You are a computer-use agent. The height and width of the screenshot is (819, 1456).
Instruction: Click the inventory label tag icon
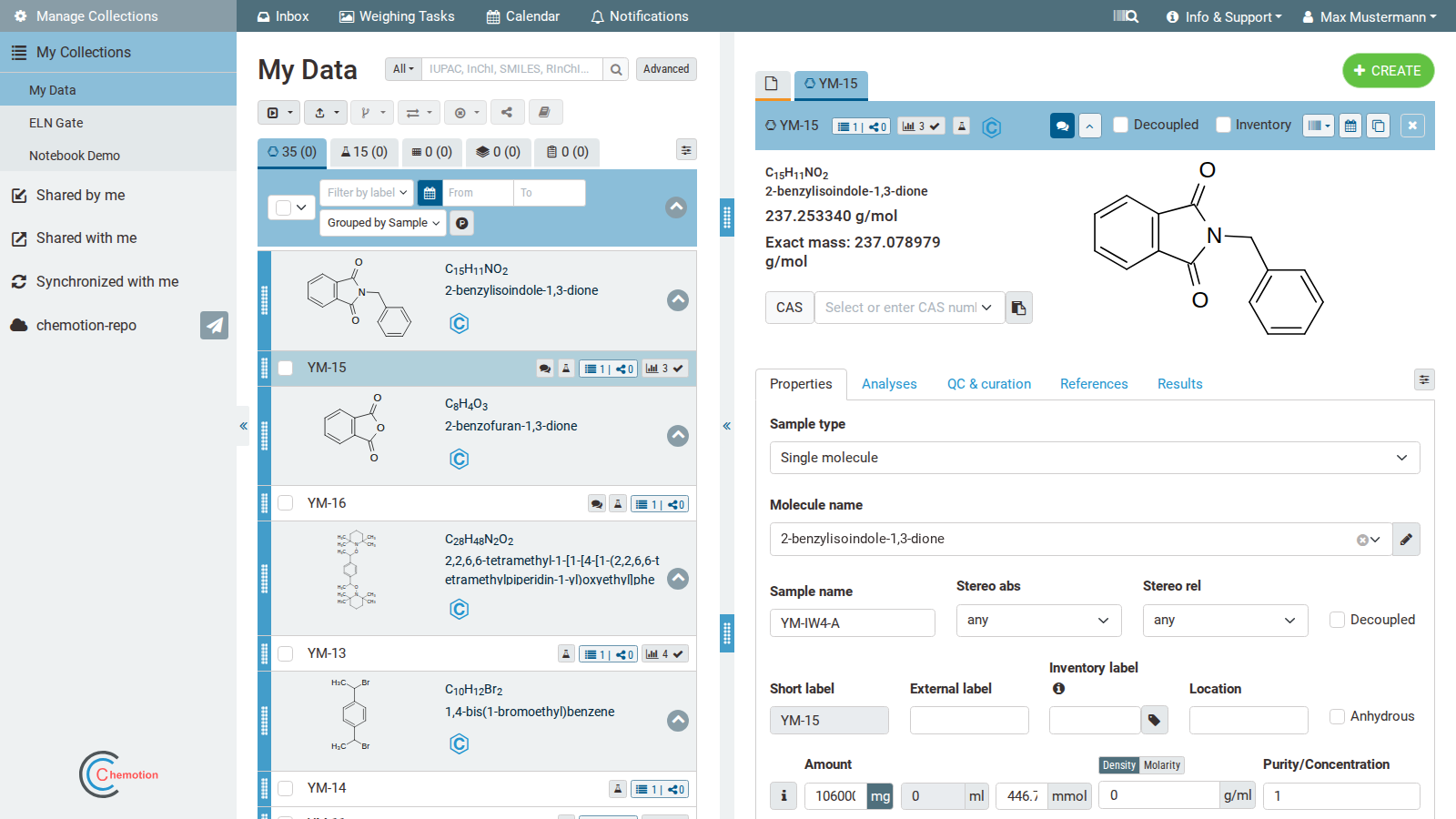tap(1155, 720)
